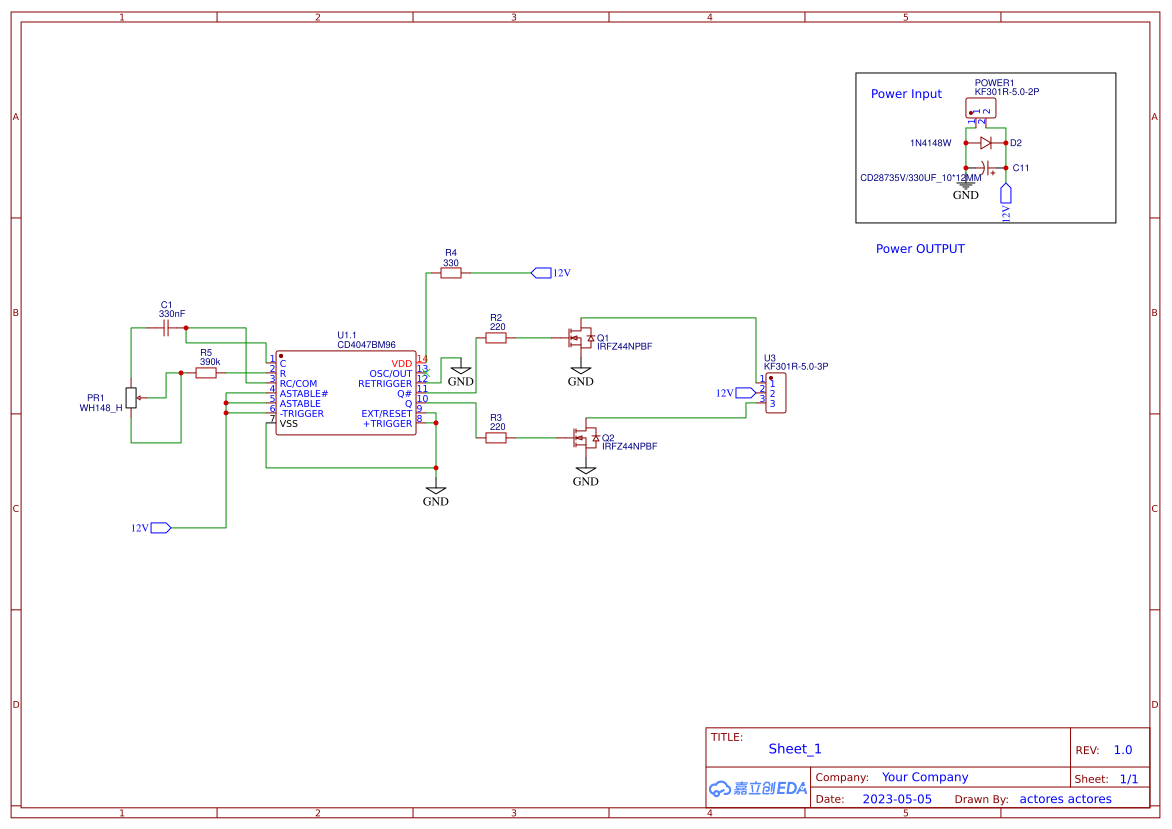Viewport: 1172px width, 829px height.
Task: Select potentiometer PR1 WH148_H symbol
Action: click(x=133, y=398)
